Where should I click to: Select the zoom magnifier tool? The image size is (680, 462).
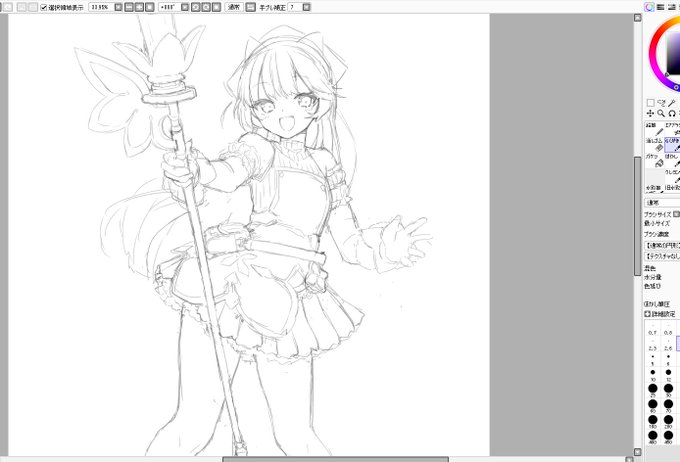(661, 113)
